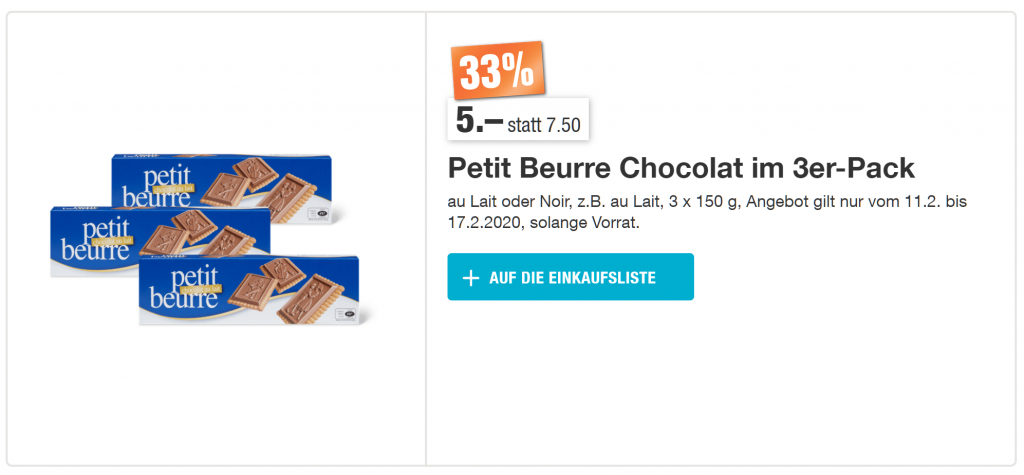Click the small oval brand mark on the bottom box

point(350,313)
